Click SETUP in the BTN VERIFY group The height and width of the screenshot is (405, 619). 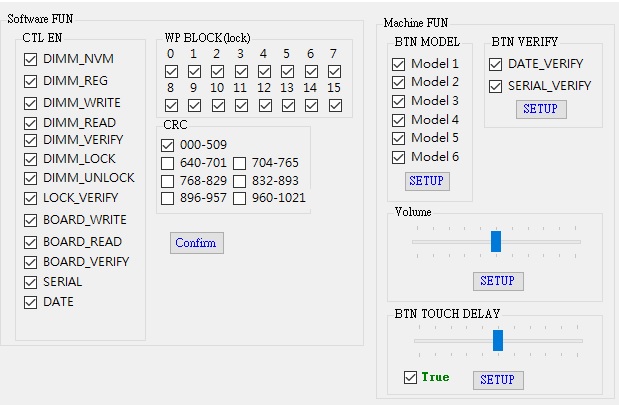pyautogui.click(x=541, y=109)
